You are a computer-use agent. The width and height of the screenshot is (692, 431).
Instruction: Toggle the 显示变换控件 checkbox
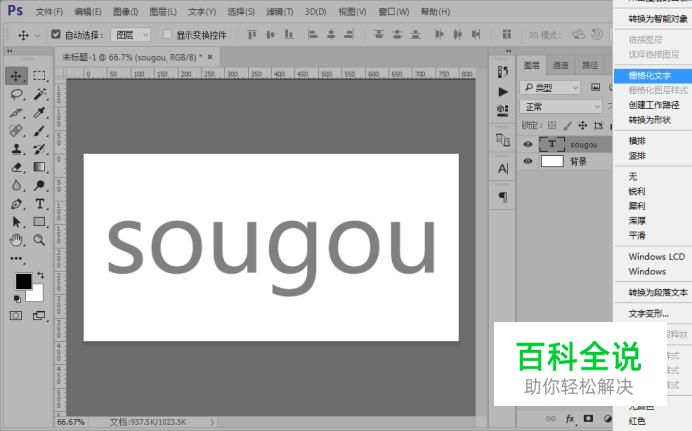pyautogui.click(x=167, y=34)
